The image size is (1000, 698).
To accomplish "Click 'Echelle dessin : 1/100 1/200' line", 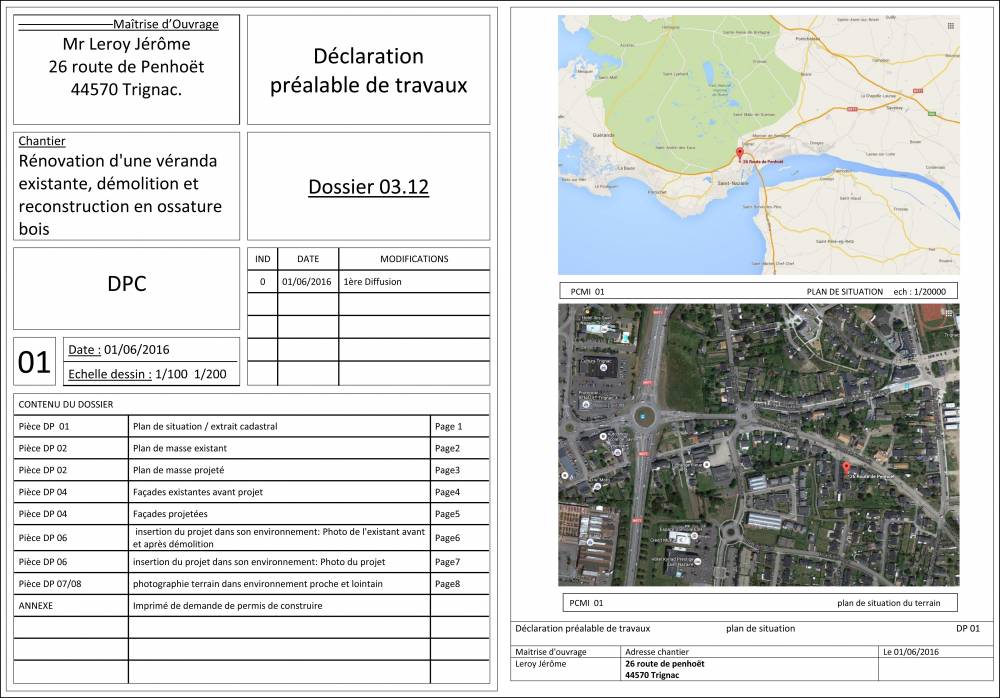I will point(147,375).
